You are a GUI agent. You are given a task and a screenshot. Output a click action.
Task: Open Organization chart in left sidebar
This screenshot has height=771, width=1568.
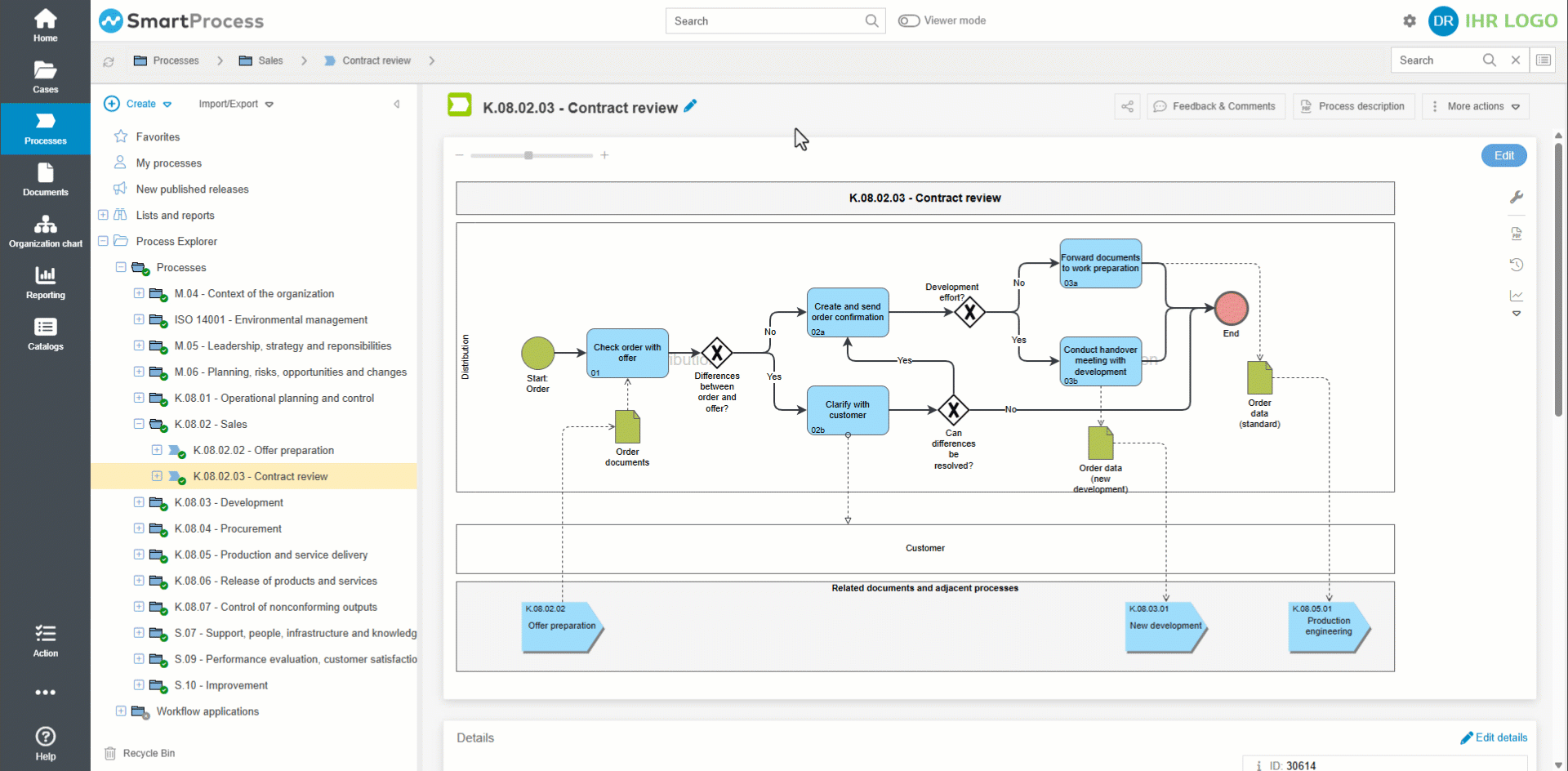45,231
